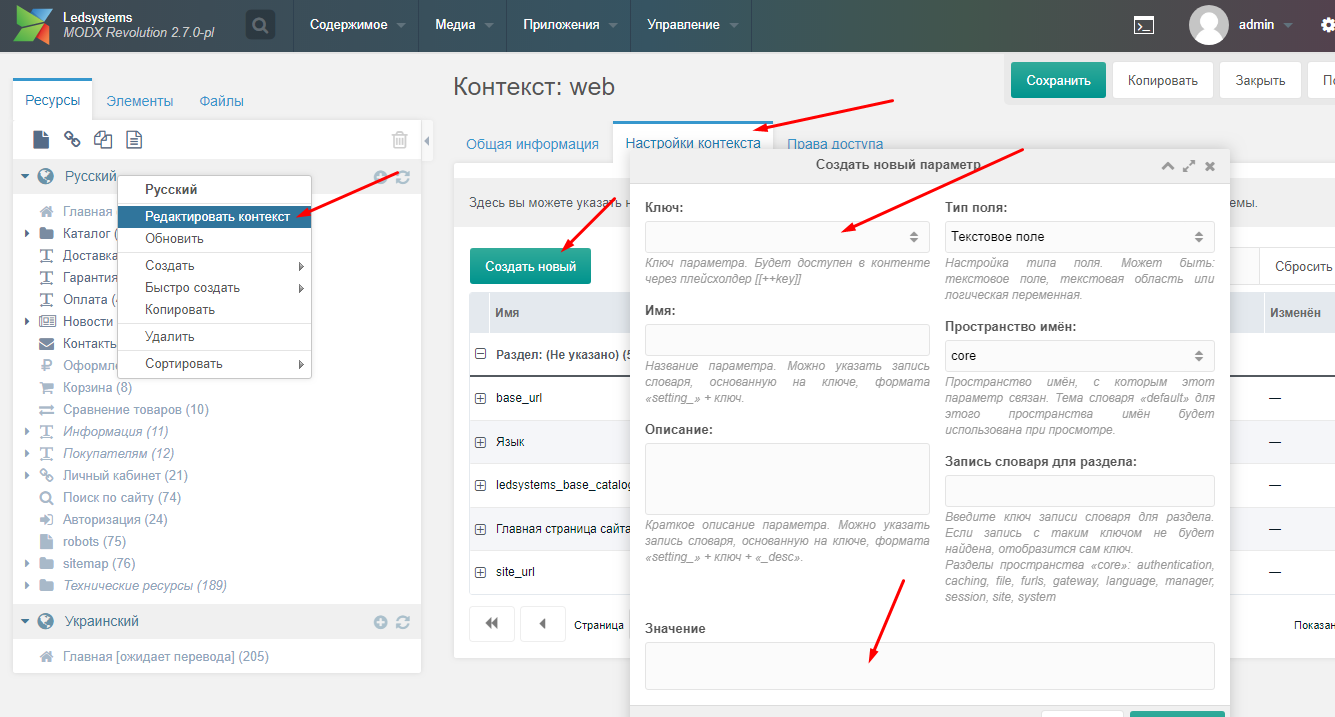Viewport: 1335px width, 717px height.
Task: Collapse the left resource panel arrow
Action: (x=427, y=141)
